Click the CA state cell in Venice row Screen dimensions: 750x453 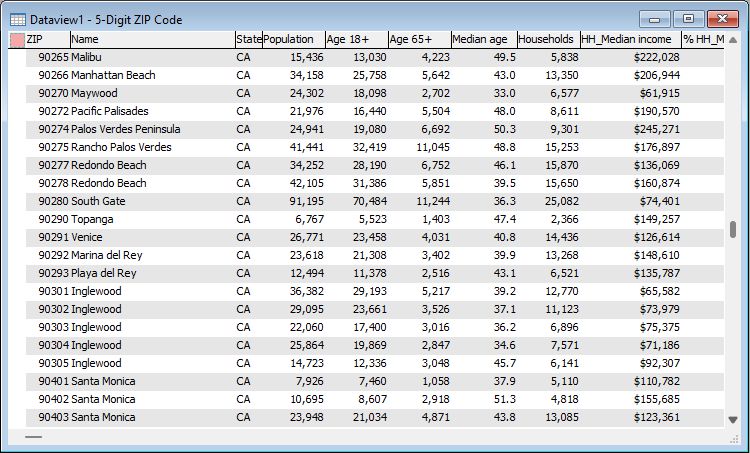[243, 237]
